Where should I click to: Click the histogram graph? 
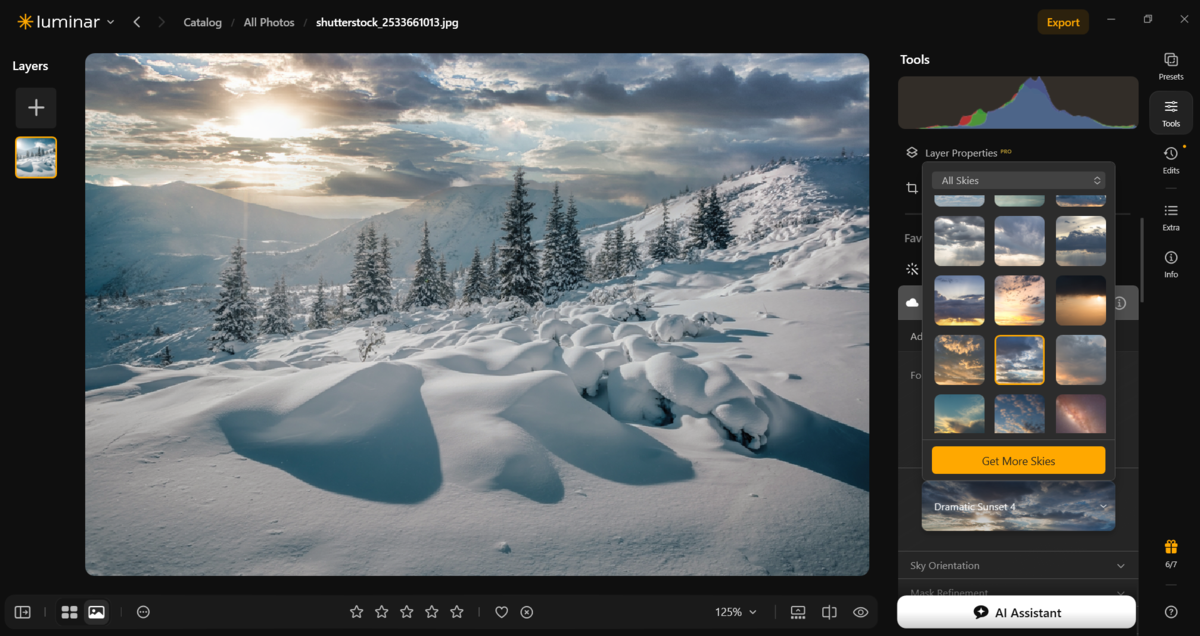(1018, 103)
